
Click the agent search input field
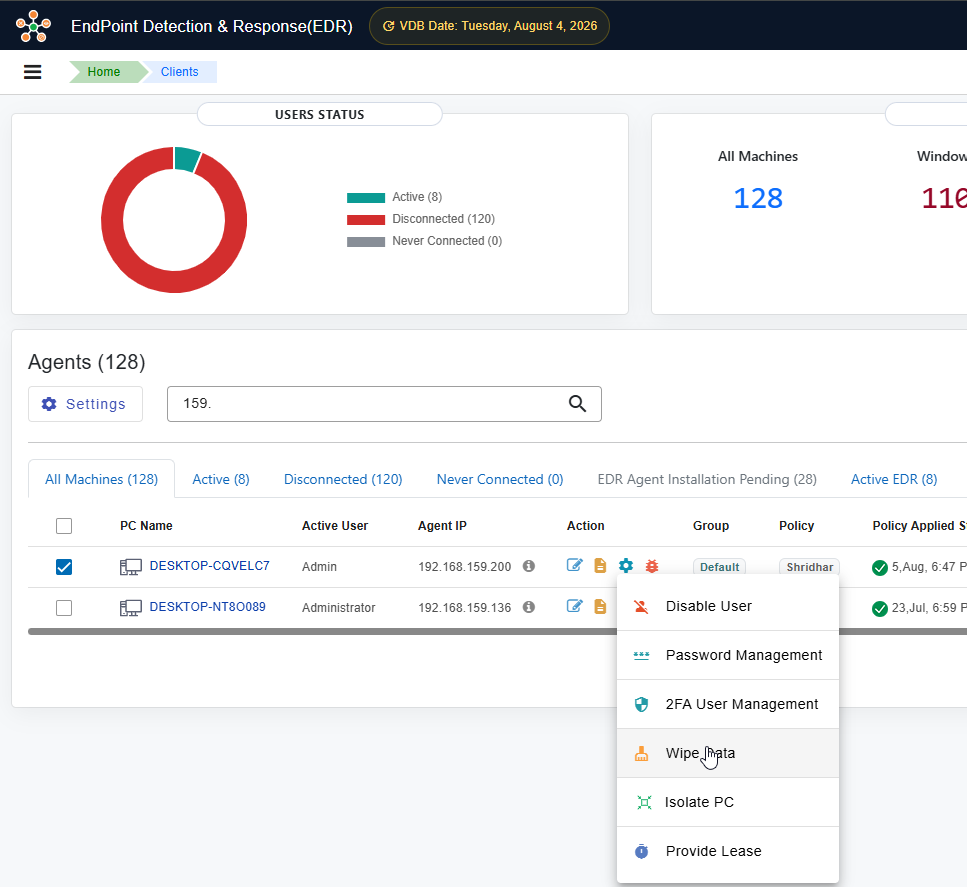coord(370,404)
